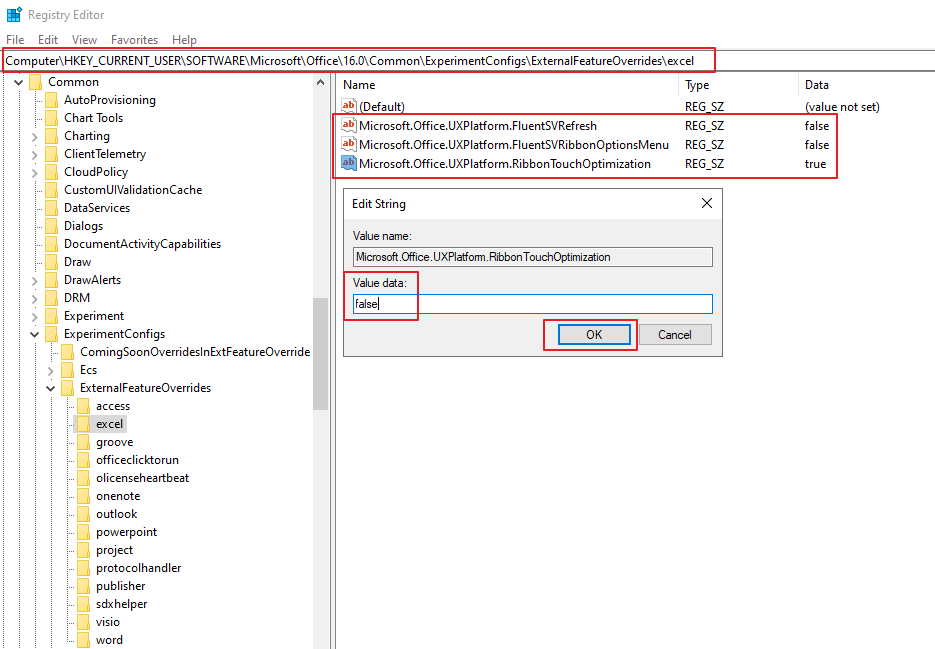The width and height of the screenshot is (935, 649).
Task: Click the access folder icon
Action: (x=83, y=406)
